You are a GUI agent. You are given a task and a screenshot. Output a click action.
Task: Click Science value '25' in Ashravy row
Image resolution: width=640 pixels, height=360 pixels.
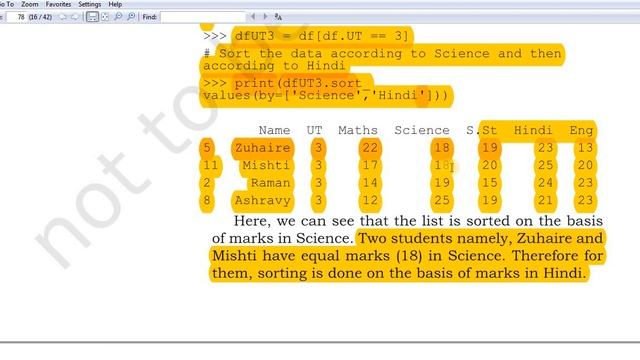pos(442,200)
